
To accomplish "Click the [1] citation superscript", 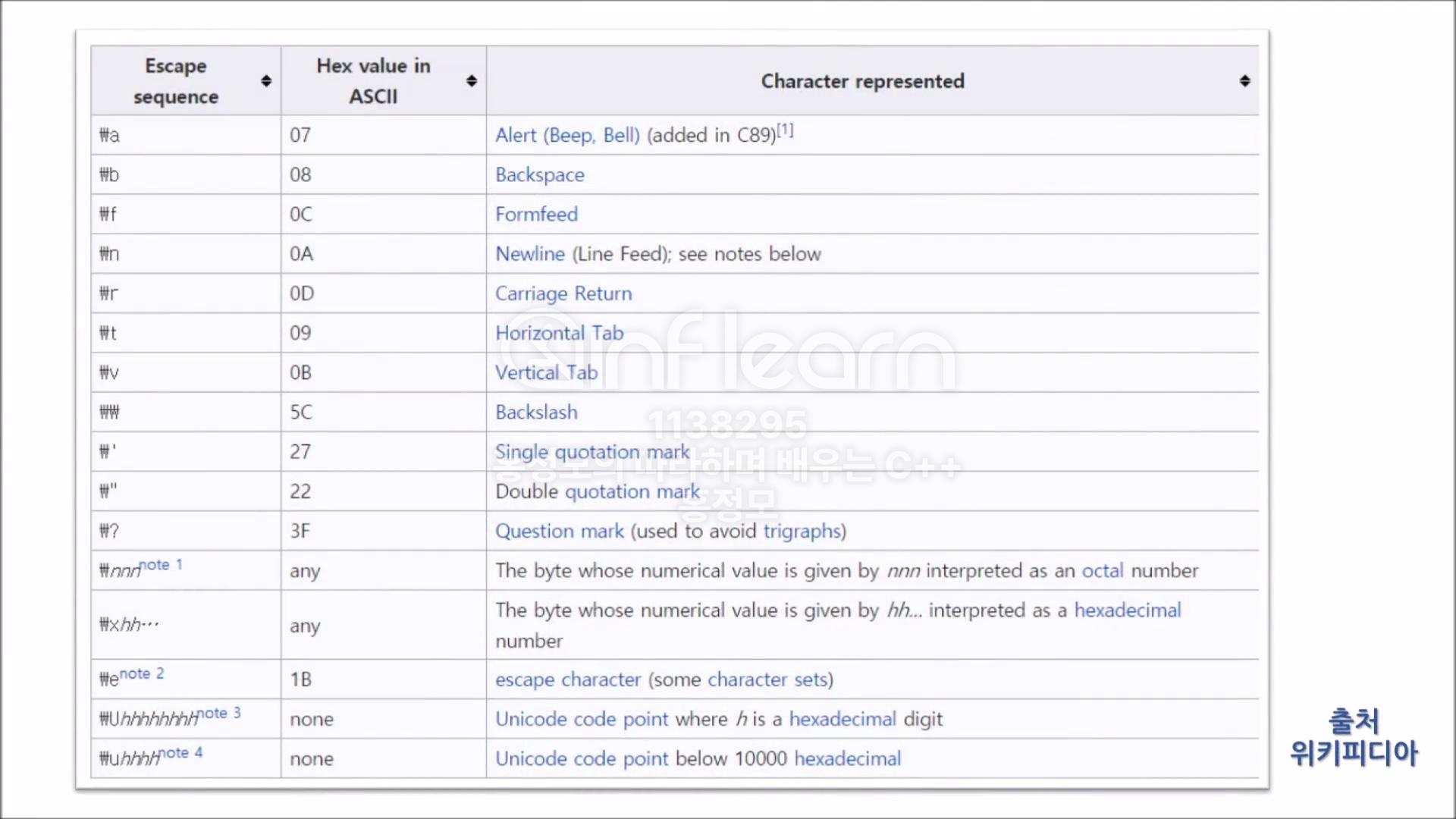I will (x=785, y=130).
